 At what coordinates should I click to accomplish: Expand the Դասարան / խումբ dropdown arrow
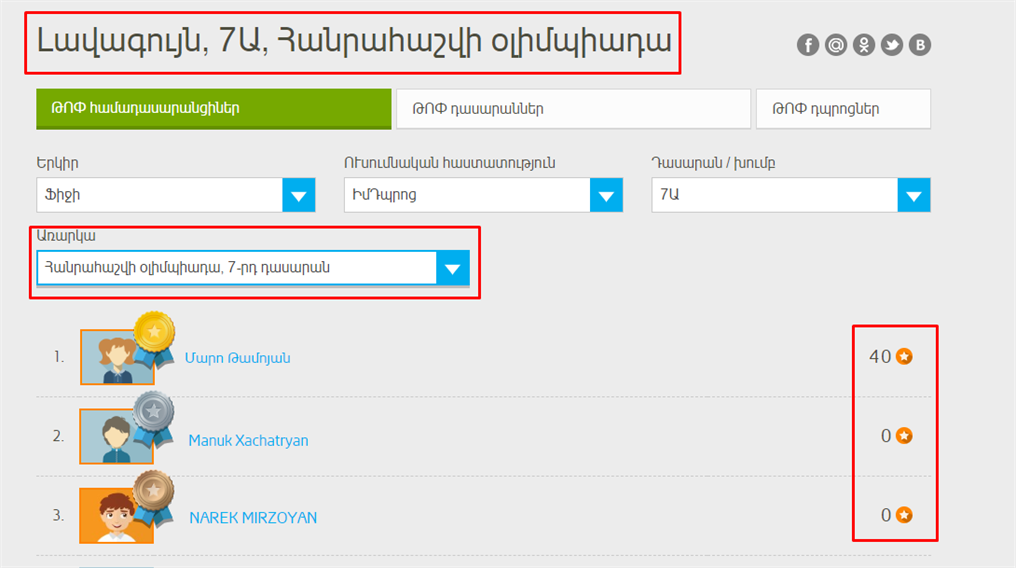tap(914, 195)
